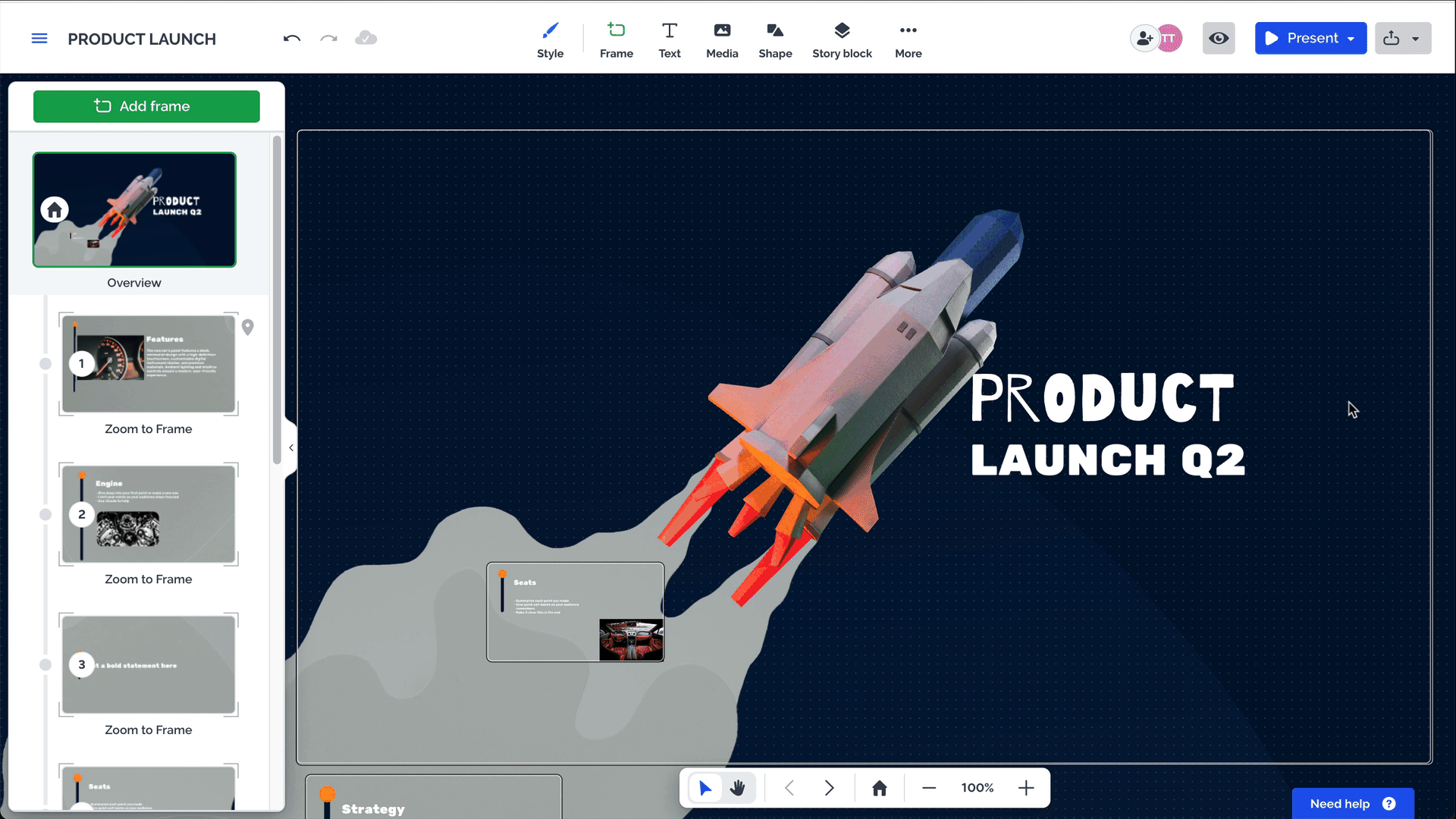Collapse the left frames sidebar

291,447
